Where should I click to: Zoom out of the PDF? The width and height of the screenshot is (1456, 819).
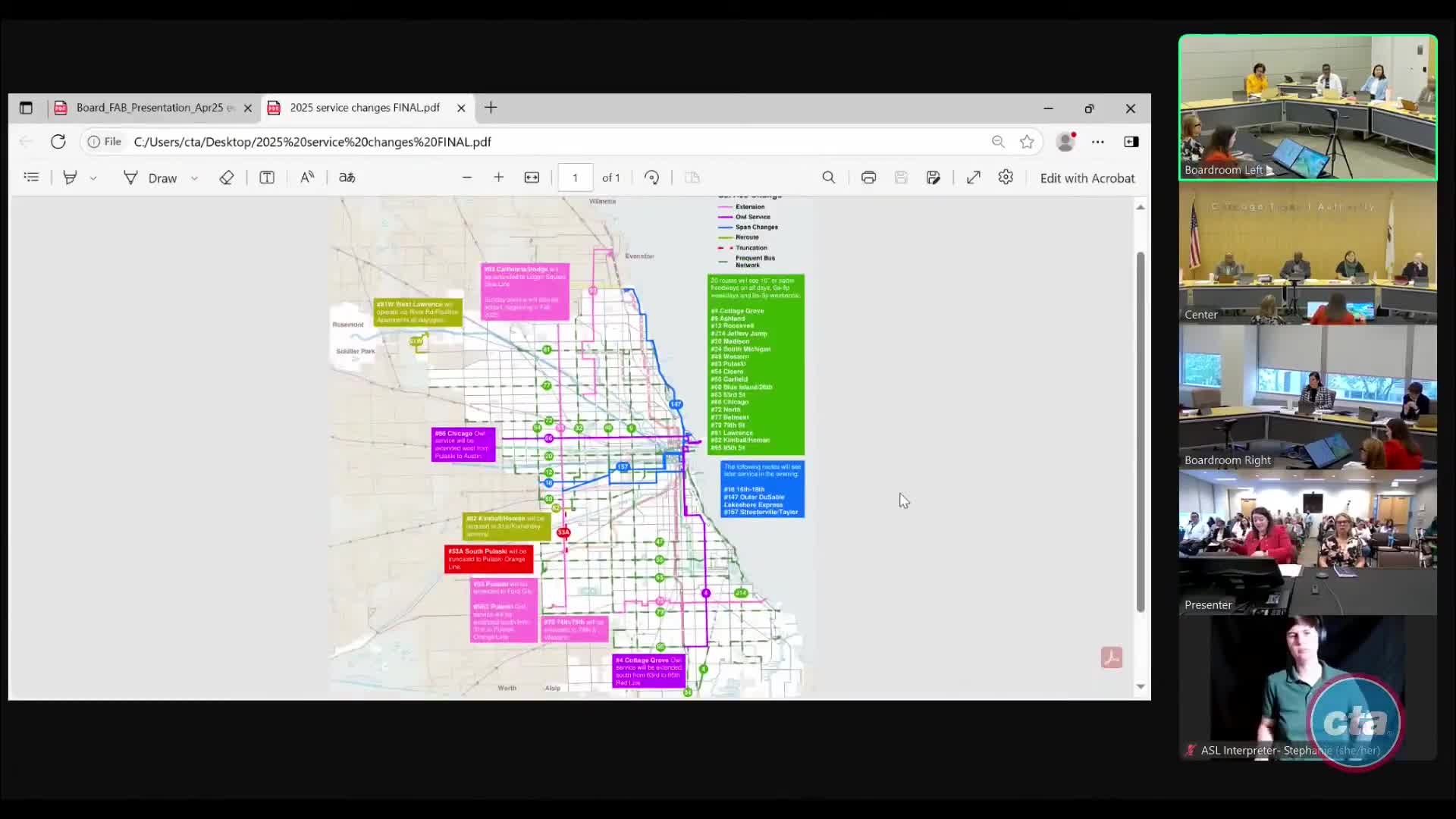pos(467,177)
